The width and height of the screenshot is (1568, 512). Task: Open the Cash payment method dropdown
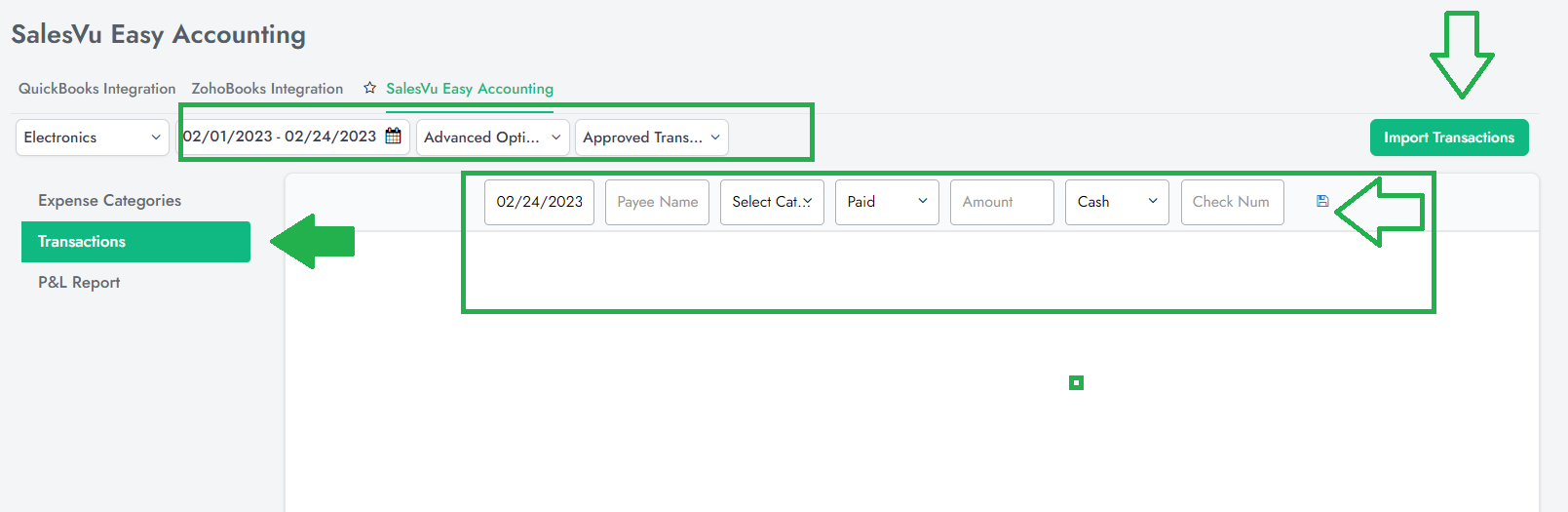(x=1117, y=202)
